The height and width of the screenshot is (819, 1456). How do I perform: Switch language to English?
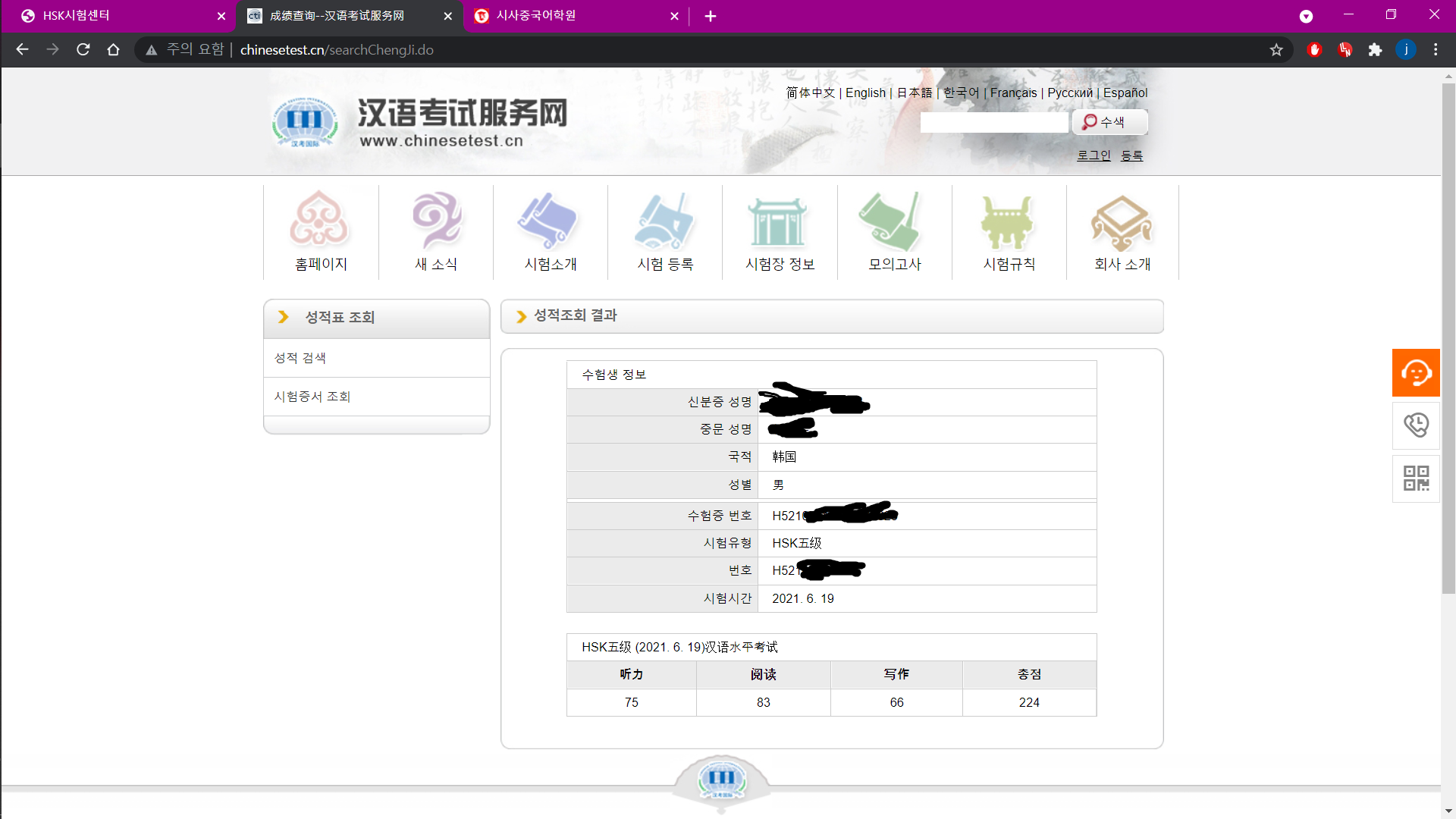point(865,93)
